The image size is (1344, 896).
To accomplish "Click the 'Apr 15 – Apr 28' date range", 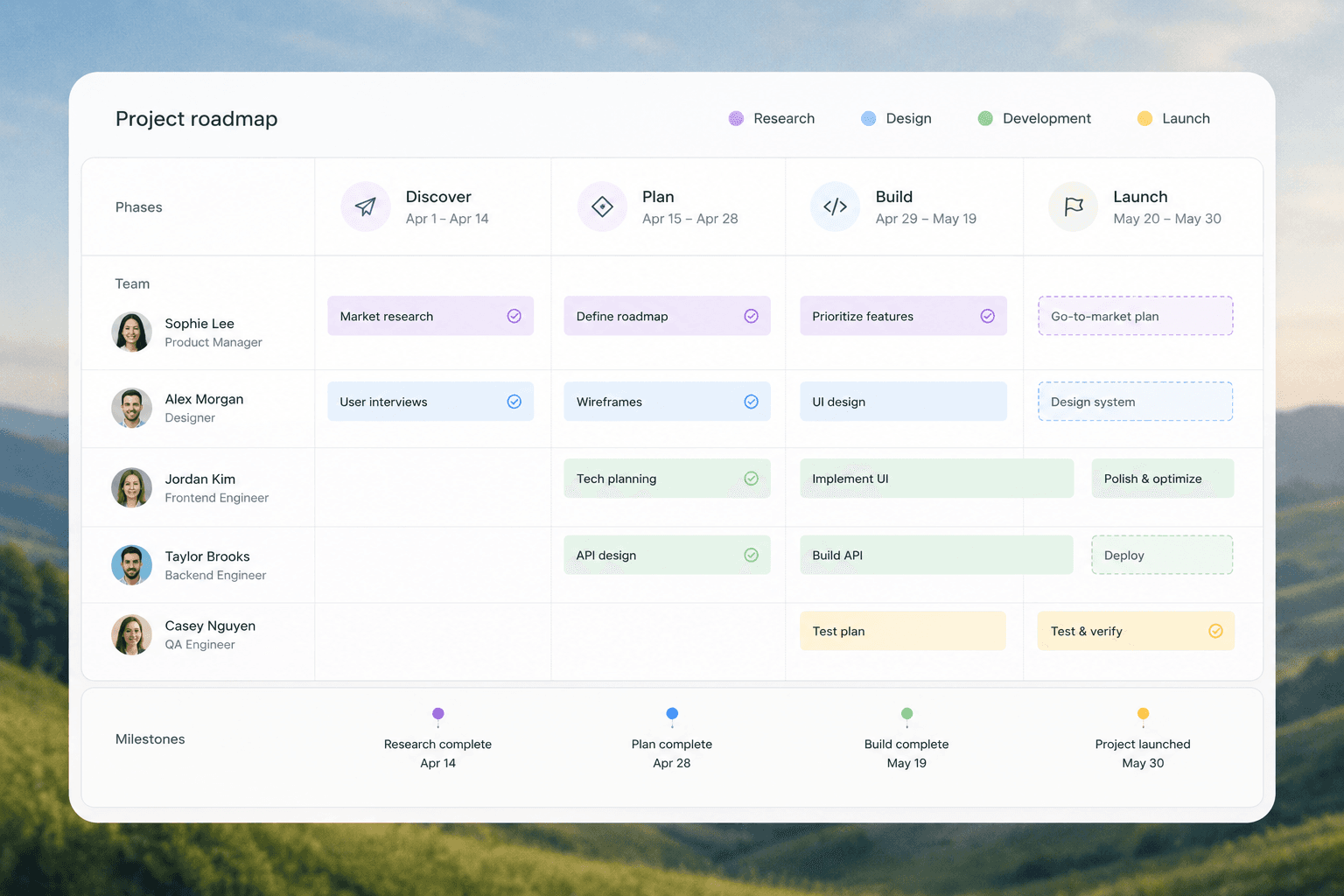I will coord(690,219).
